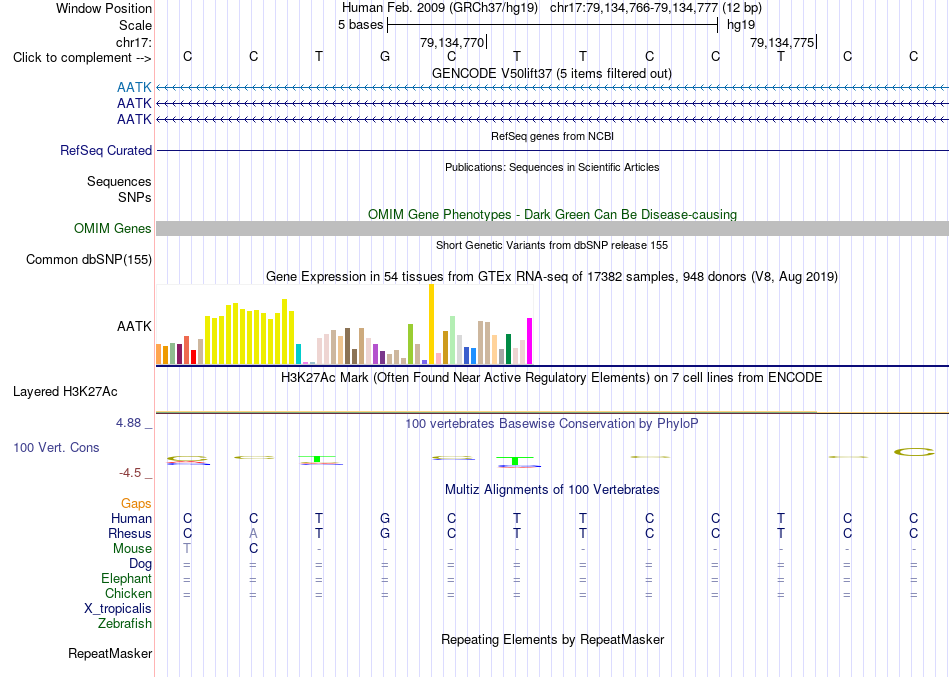Select the Human alignment row label
950x677 pixels.
pyautogui.click(x=131, y=518)
